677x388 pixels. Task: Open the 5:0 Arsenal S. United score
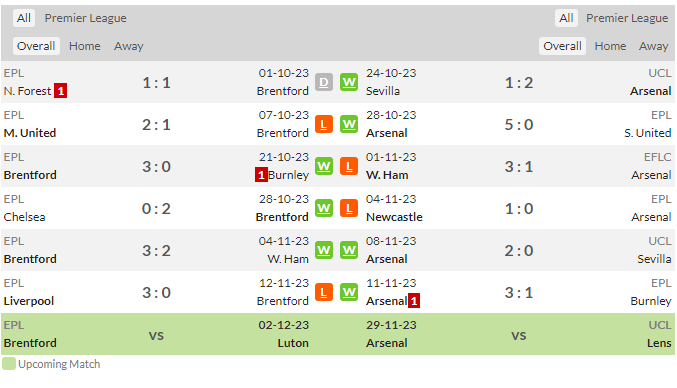pos(519,125)
